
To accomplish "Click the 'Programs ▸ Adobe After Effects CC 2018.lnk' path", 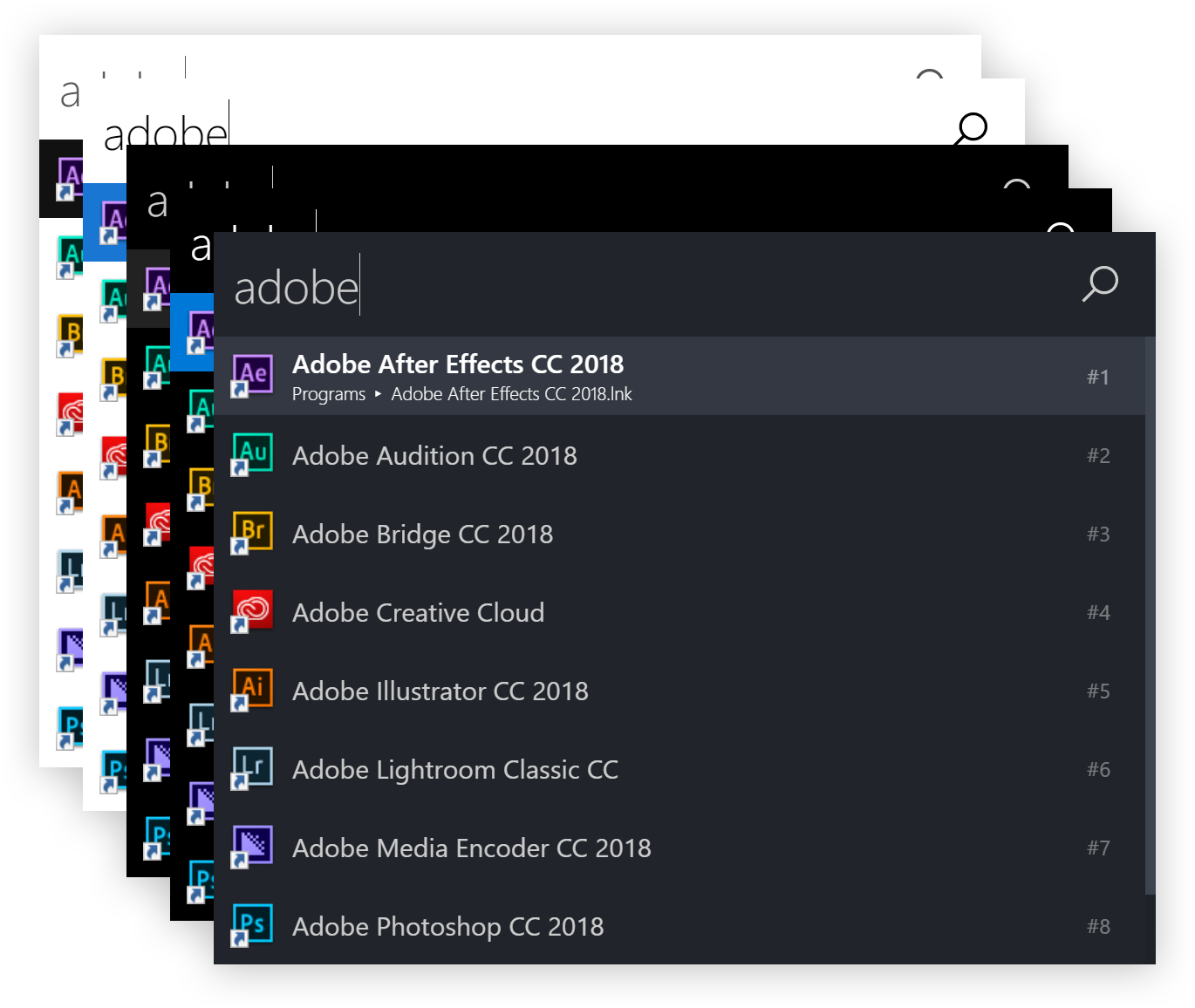I will (x=461, y=394).
